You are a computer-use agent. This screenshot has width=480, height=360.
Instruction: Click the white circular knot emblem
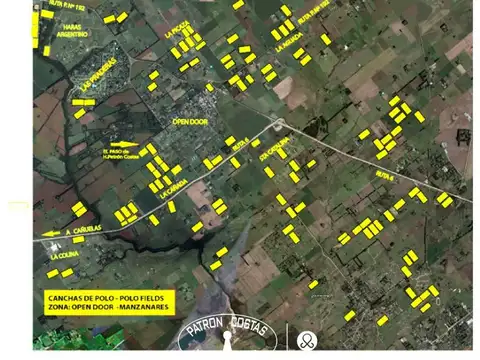point(307,340)
